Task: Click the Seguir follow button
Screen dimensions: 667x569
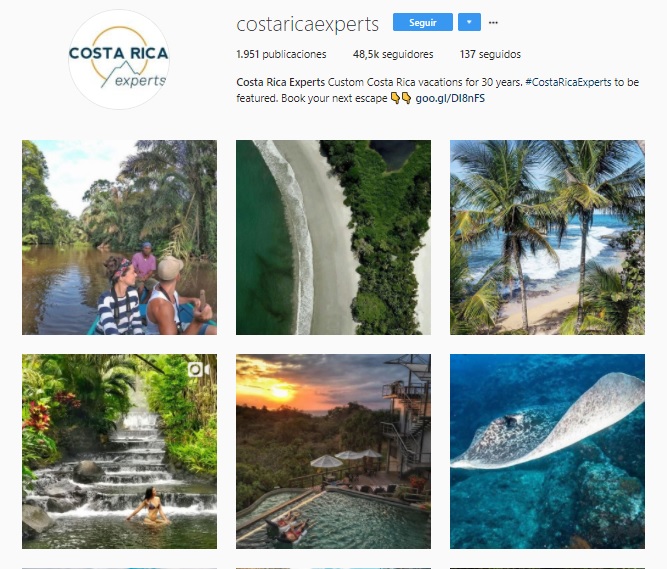Action: (422, 22)
